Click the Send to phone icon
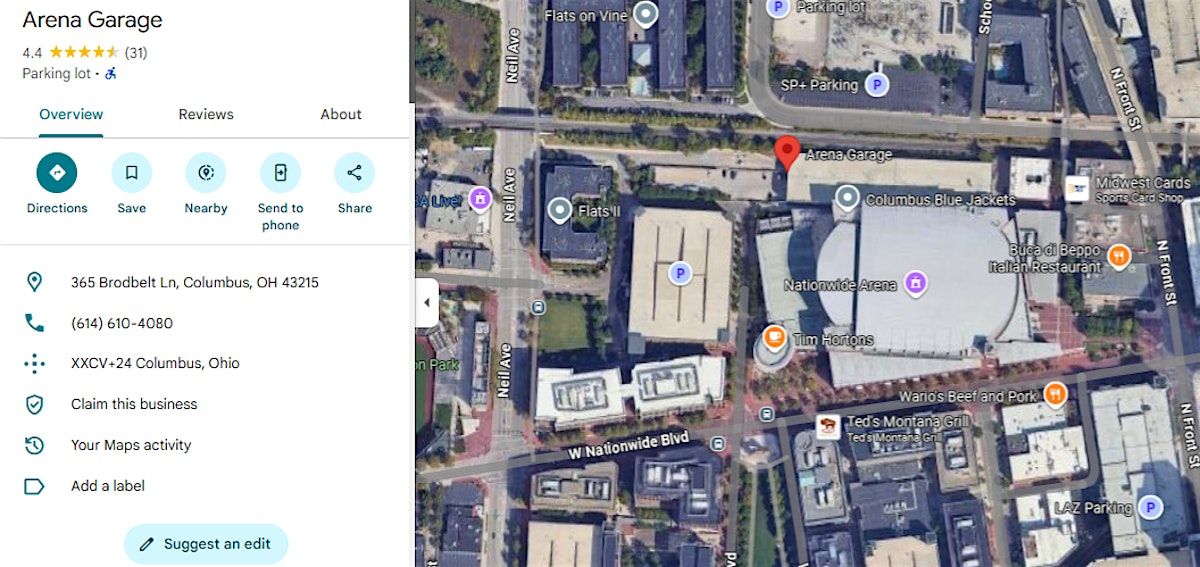The image size is (1200, 567). pyautogui.click(x=280, y=173)
